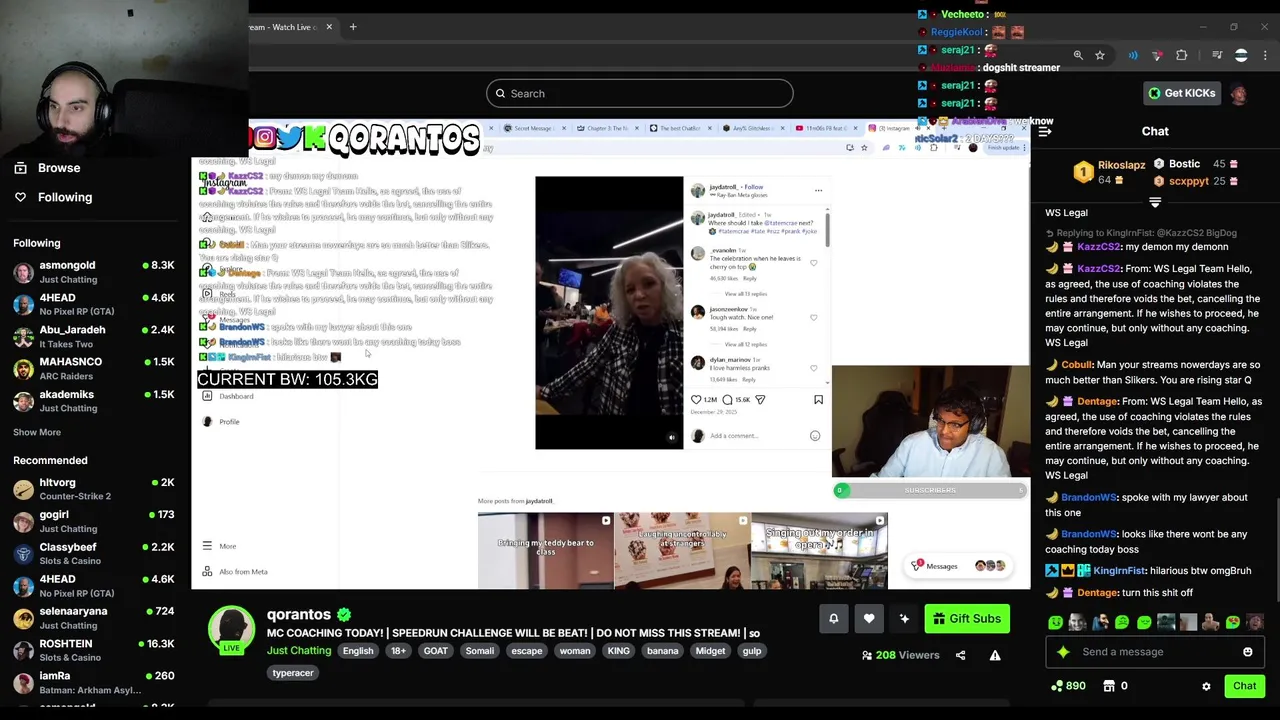Viewport: 1280px width, 720px height.
Task: Click the Gift Subs button
Action: pos(967,619)
